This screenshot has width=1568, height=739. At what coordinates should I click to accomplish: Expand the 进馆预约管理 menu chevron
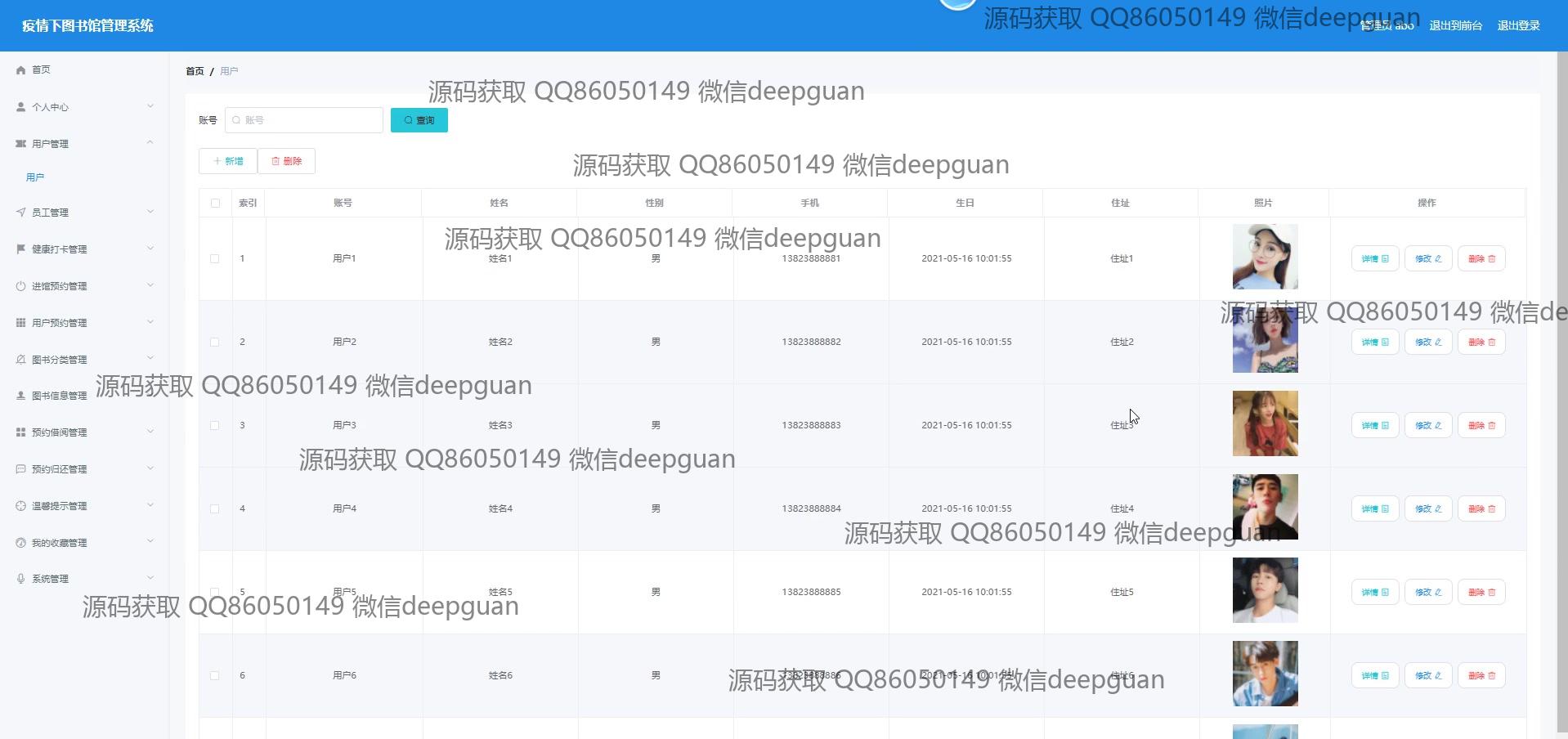[150, 285]
